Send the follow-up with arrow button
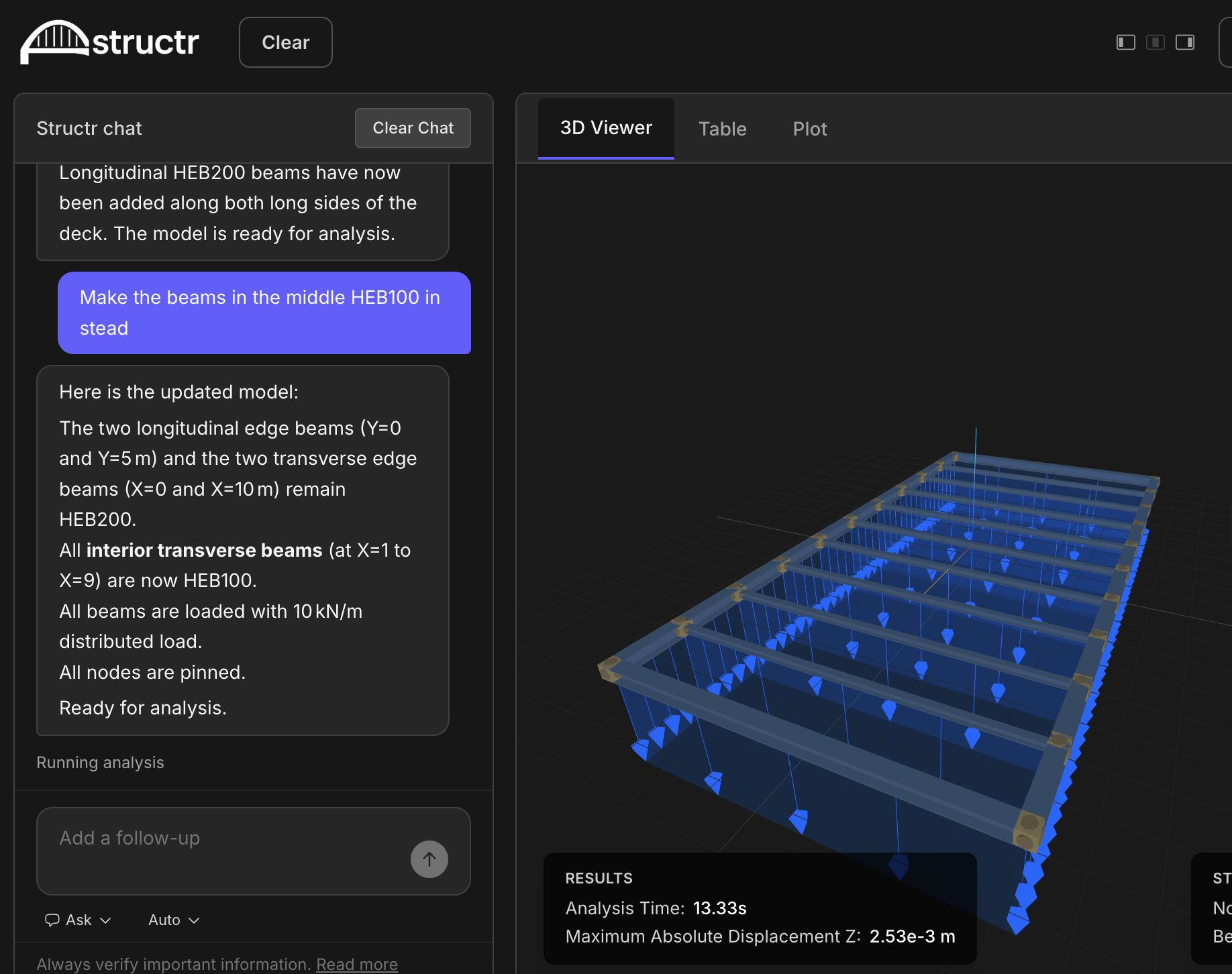 tap(429, 859)
